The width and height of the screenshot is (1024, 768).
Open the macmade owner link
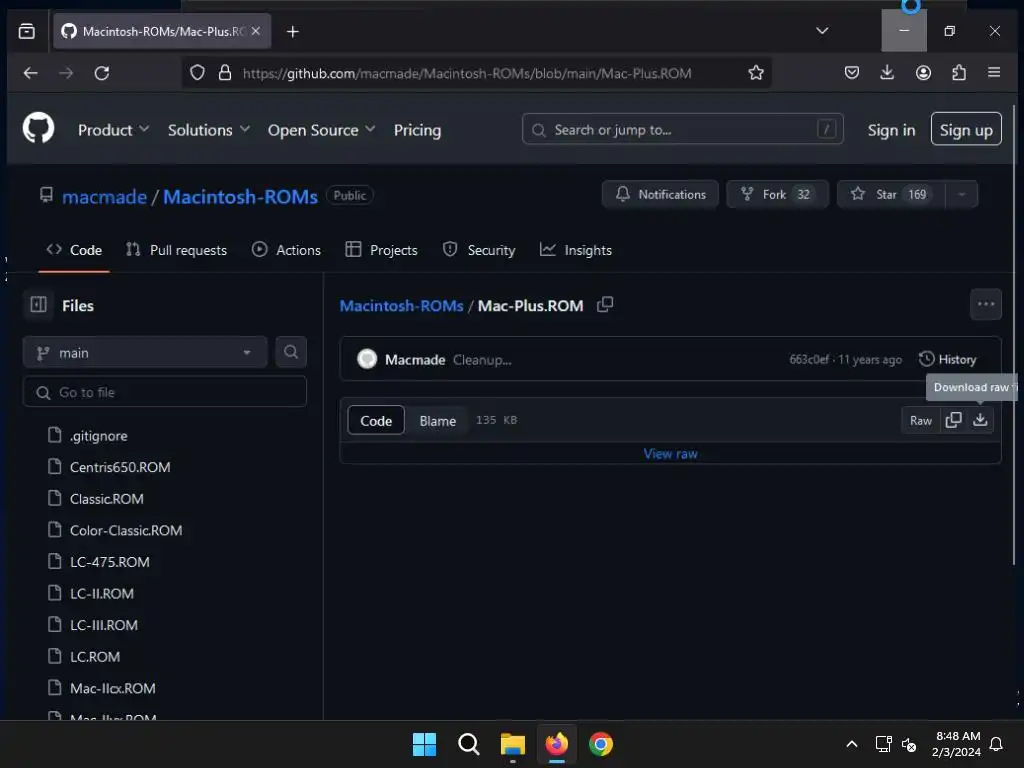click(104, 196)
